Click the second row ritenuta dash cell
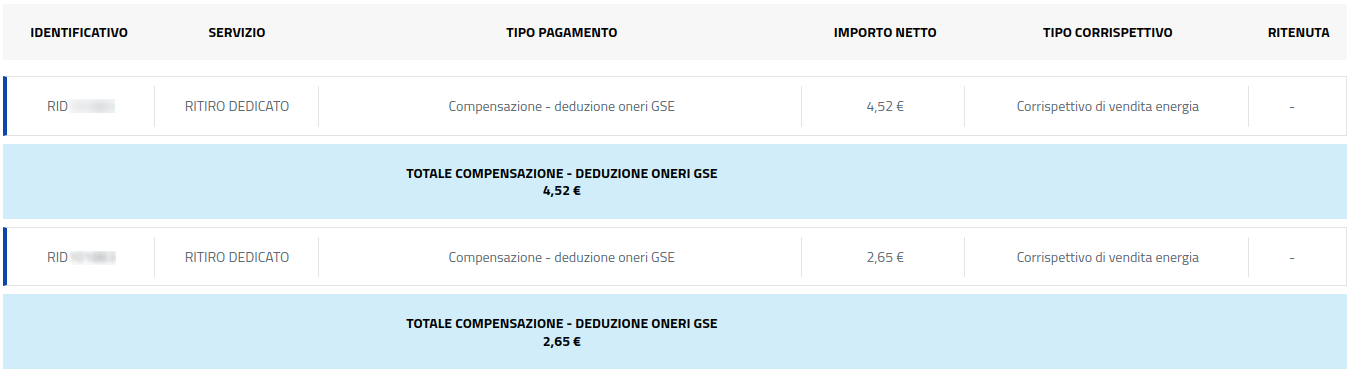 coord(1292,257)
